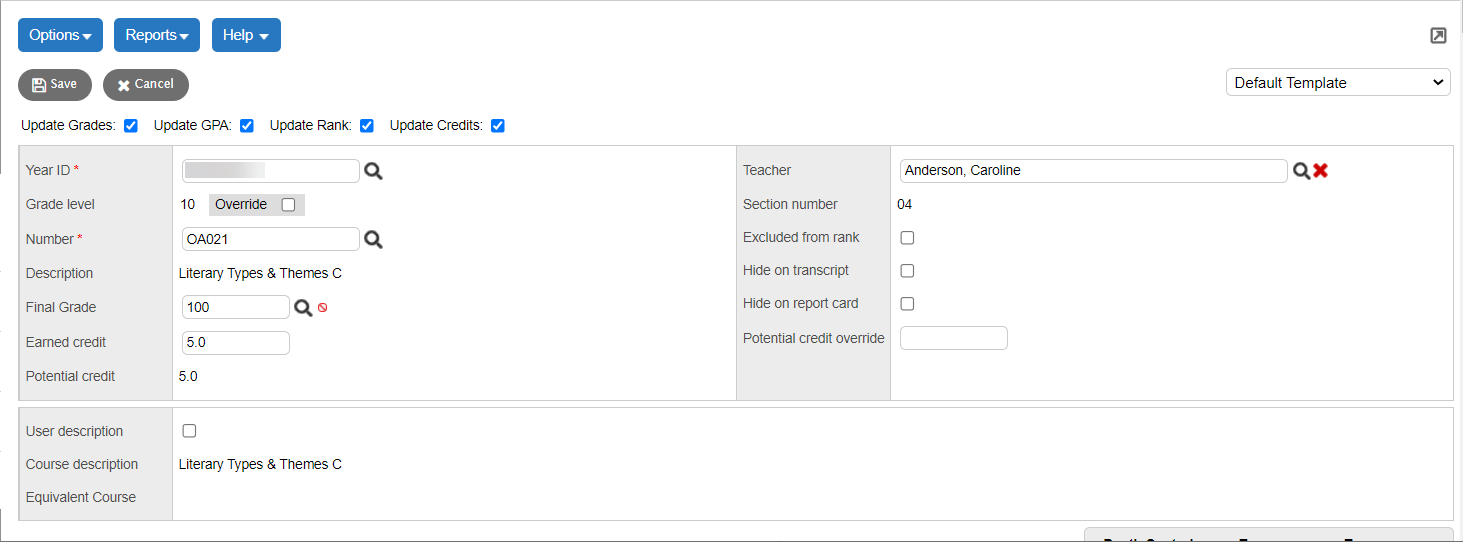Click the red circle icon beside Final Grade
Image resolution: width=1463 pixels, height=542 pixels.
323,308
